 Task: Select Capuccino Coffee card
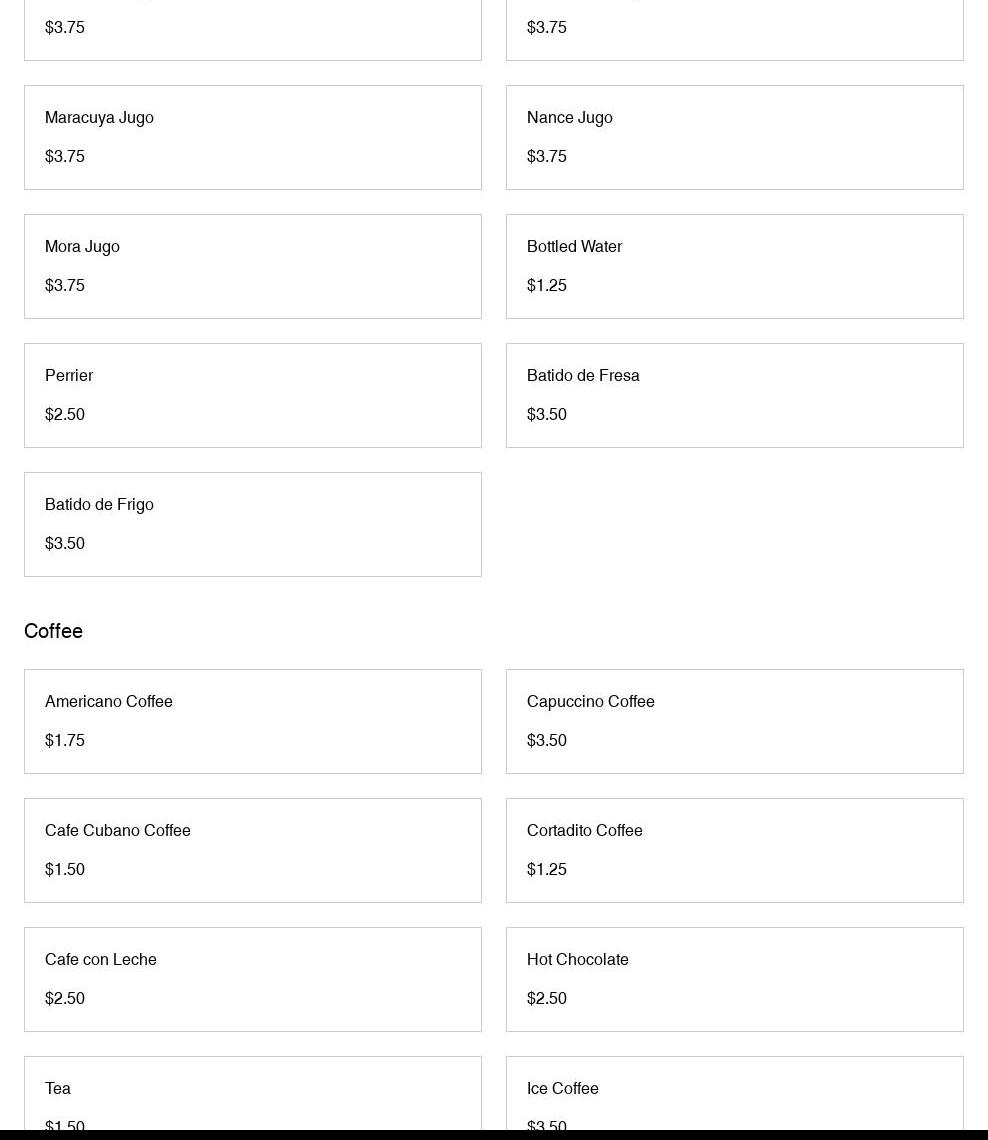pos(734,721)
